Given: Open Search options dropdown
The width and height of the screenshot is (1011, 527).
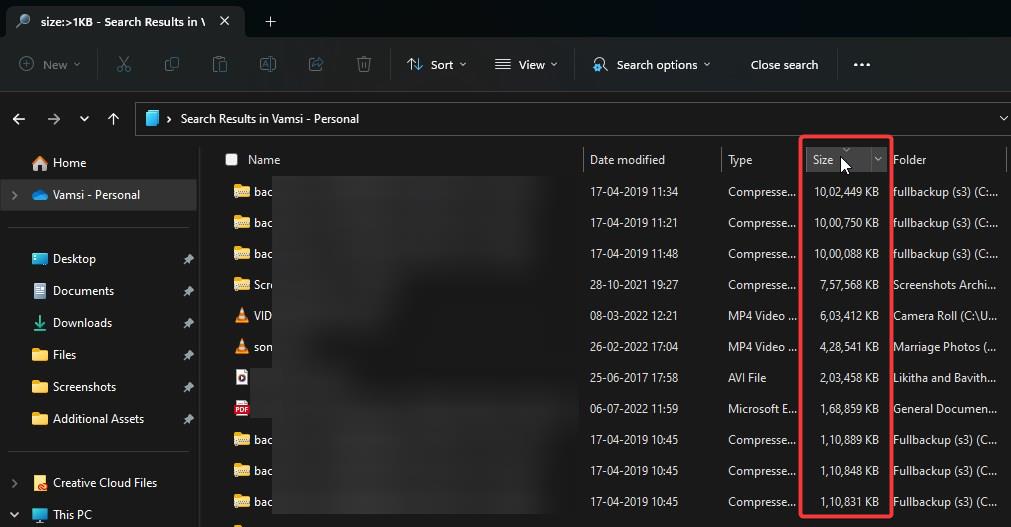Looking at the screenshot, I should (x=651, y=65).
